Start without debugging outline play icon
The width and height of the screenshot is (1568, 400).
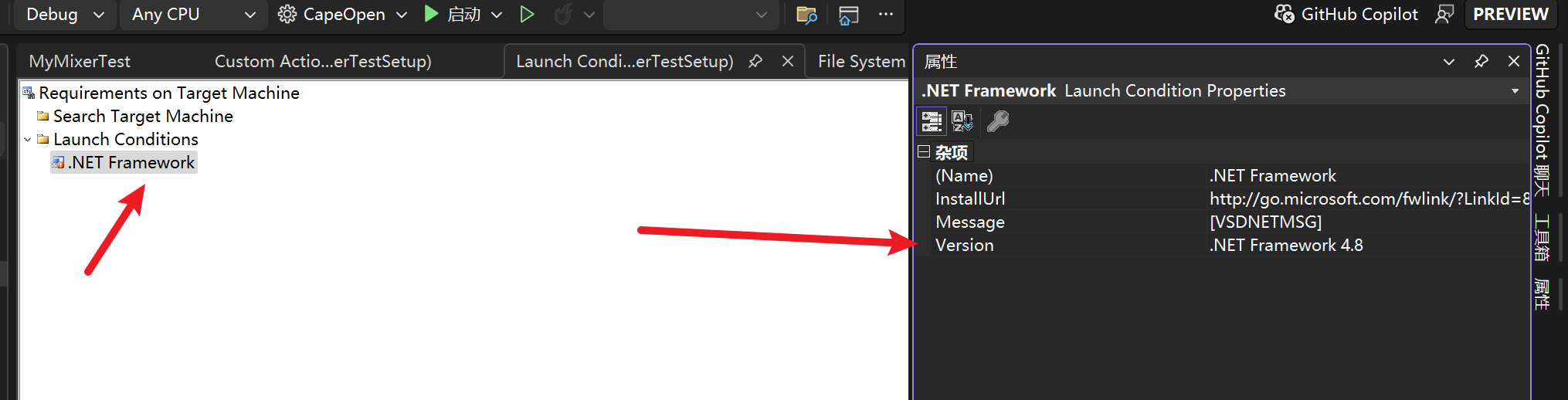tap(527, 15)
